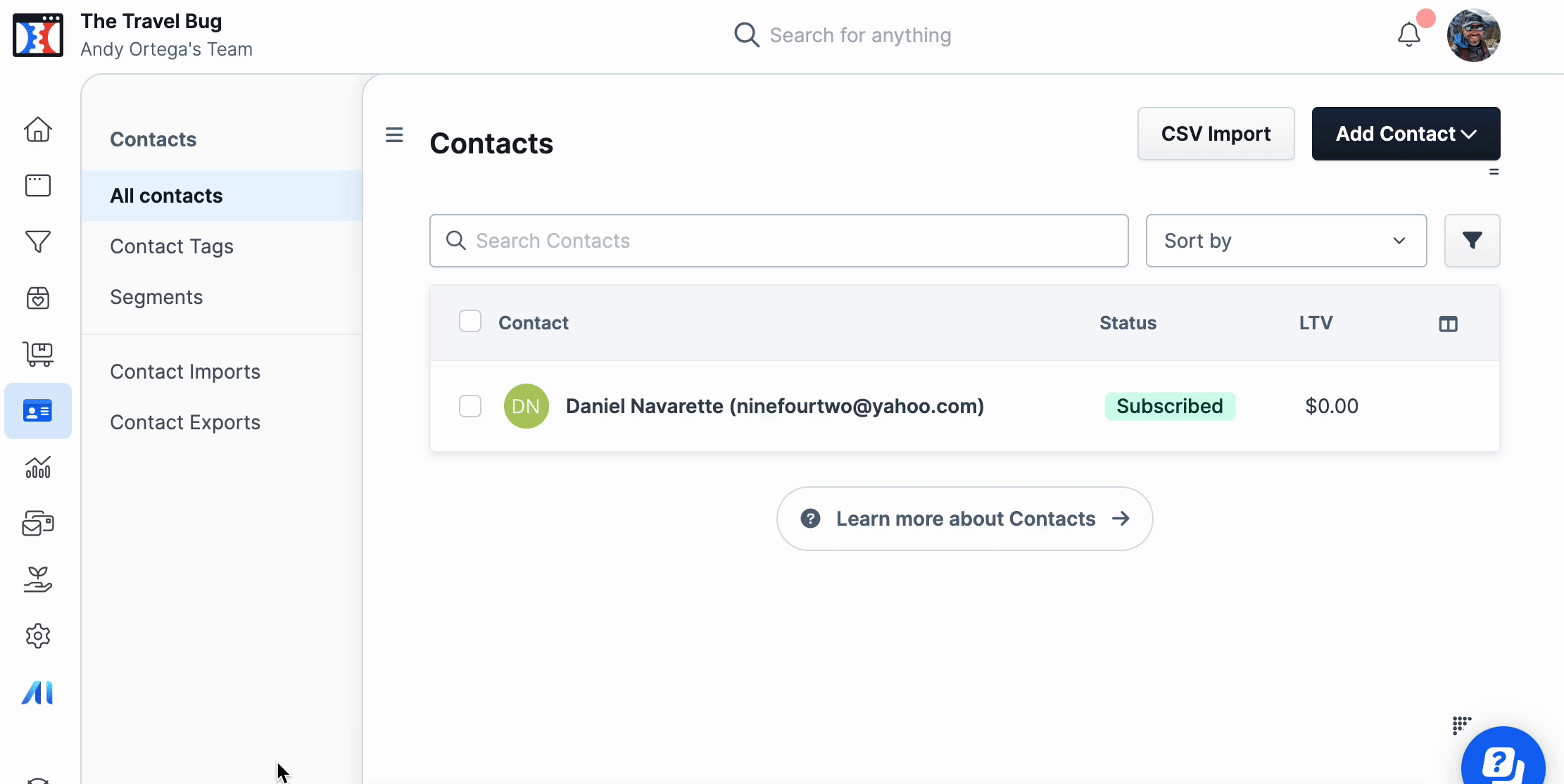Open the Analytics chart sidebar icon
Viewport: 1564px width, 784px height.
(38, 467)
